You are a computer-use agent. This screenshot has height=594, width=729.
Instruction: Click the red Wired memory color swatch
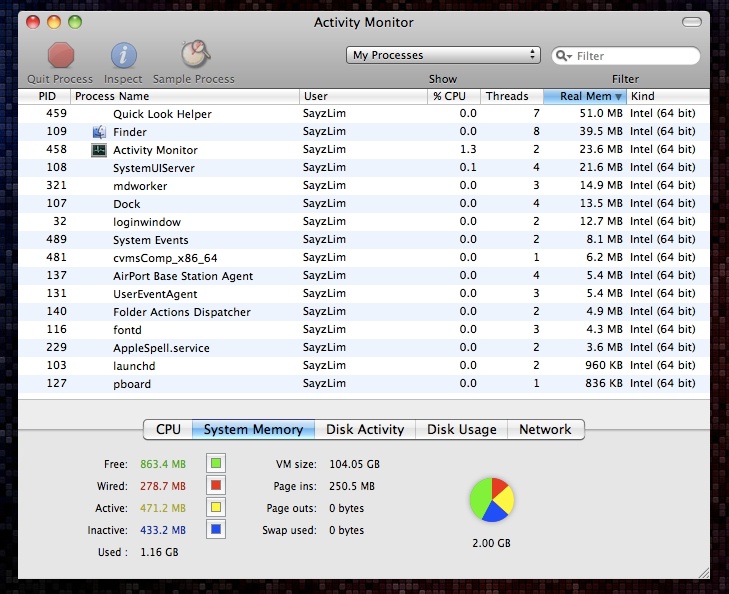(216, 486)
